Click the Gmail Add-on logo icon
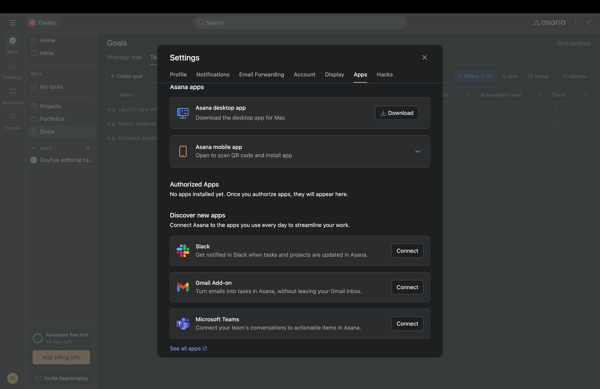Viewport: 600px width, 389px height. pos(183,287)
